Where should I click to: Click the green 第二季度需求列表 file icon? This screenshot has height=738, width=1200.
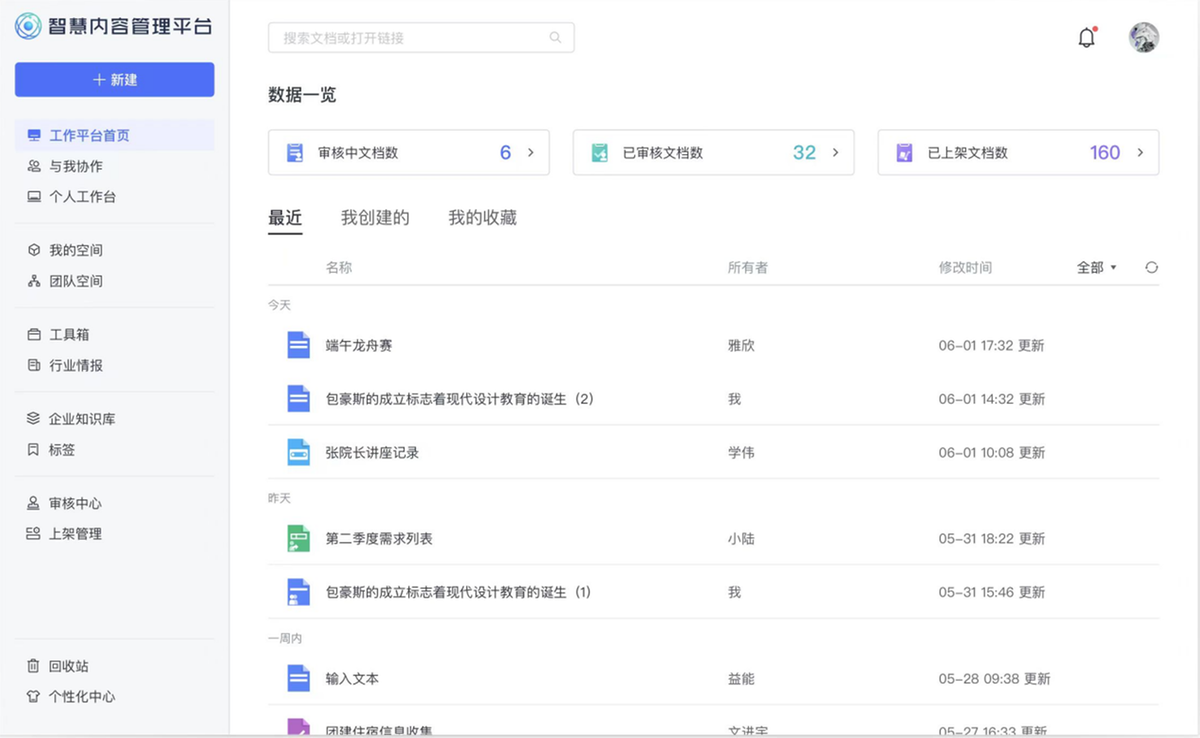tap(298, 538)
